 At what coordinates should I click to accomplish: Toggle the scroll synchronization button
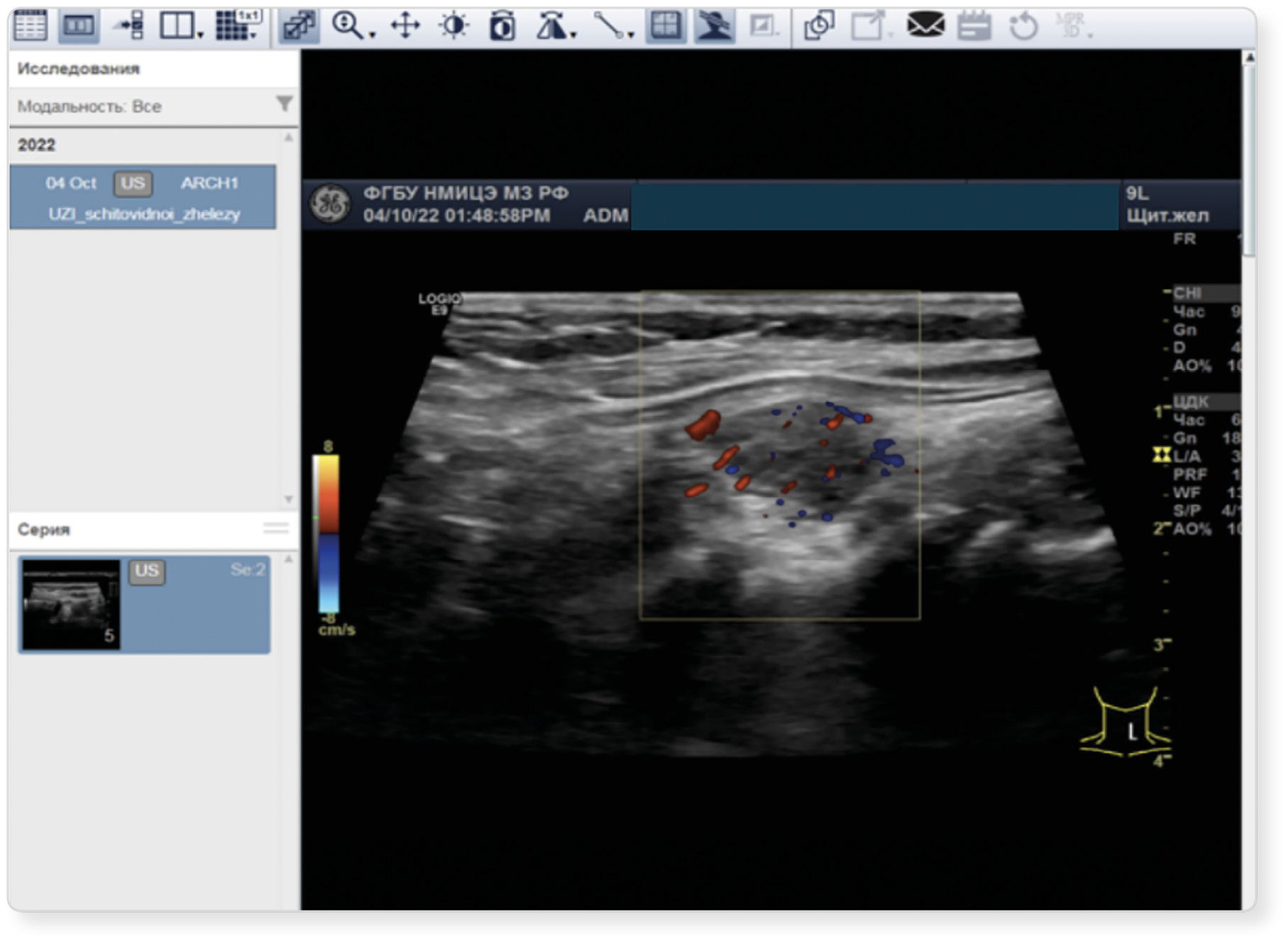tap(299, 26)
